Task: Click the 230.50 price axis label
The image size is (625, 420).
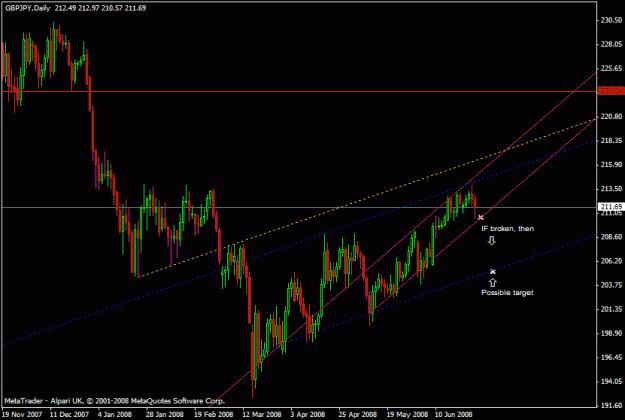Action: tap(611, 20)
